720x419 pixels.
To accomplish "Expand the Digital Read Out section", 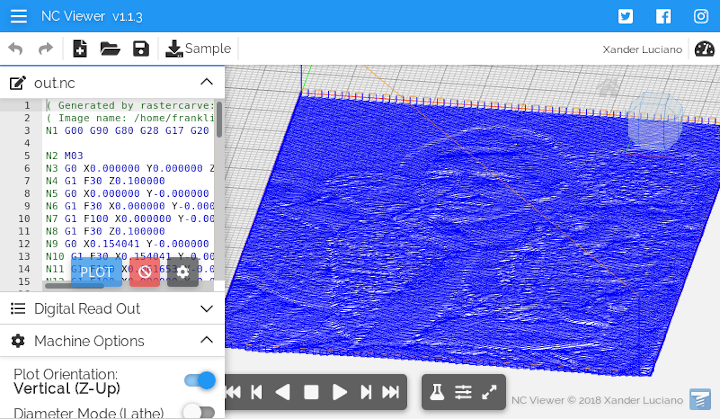I will tap(207, 309).
